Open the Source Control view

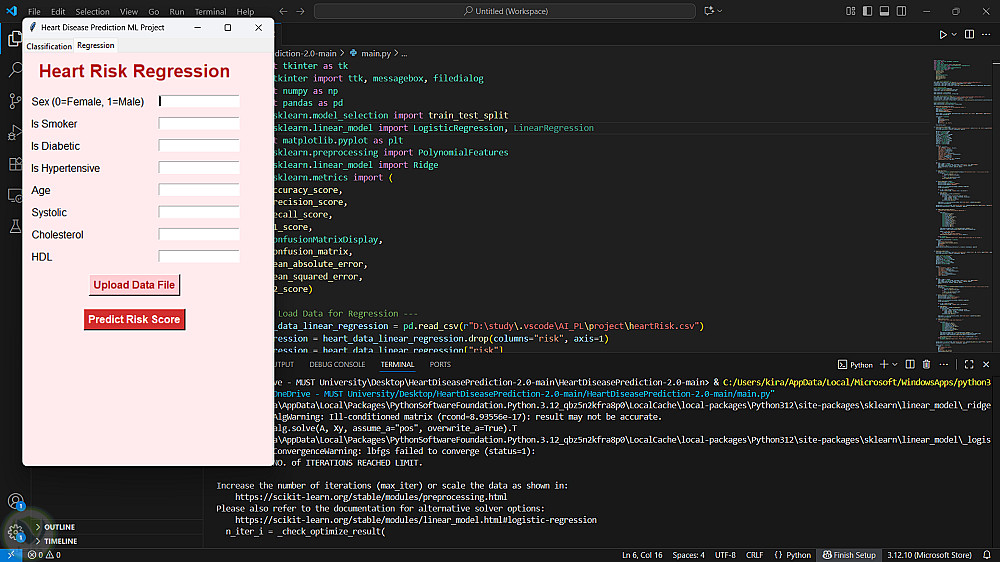coord(15,101)
